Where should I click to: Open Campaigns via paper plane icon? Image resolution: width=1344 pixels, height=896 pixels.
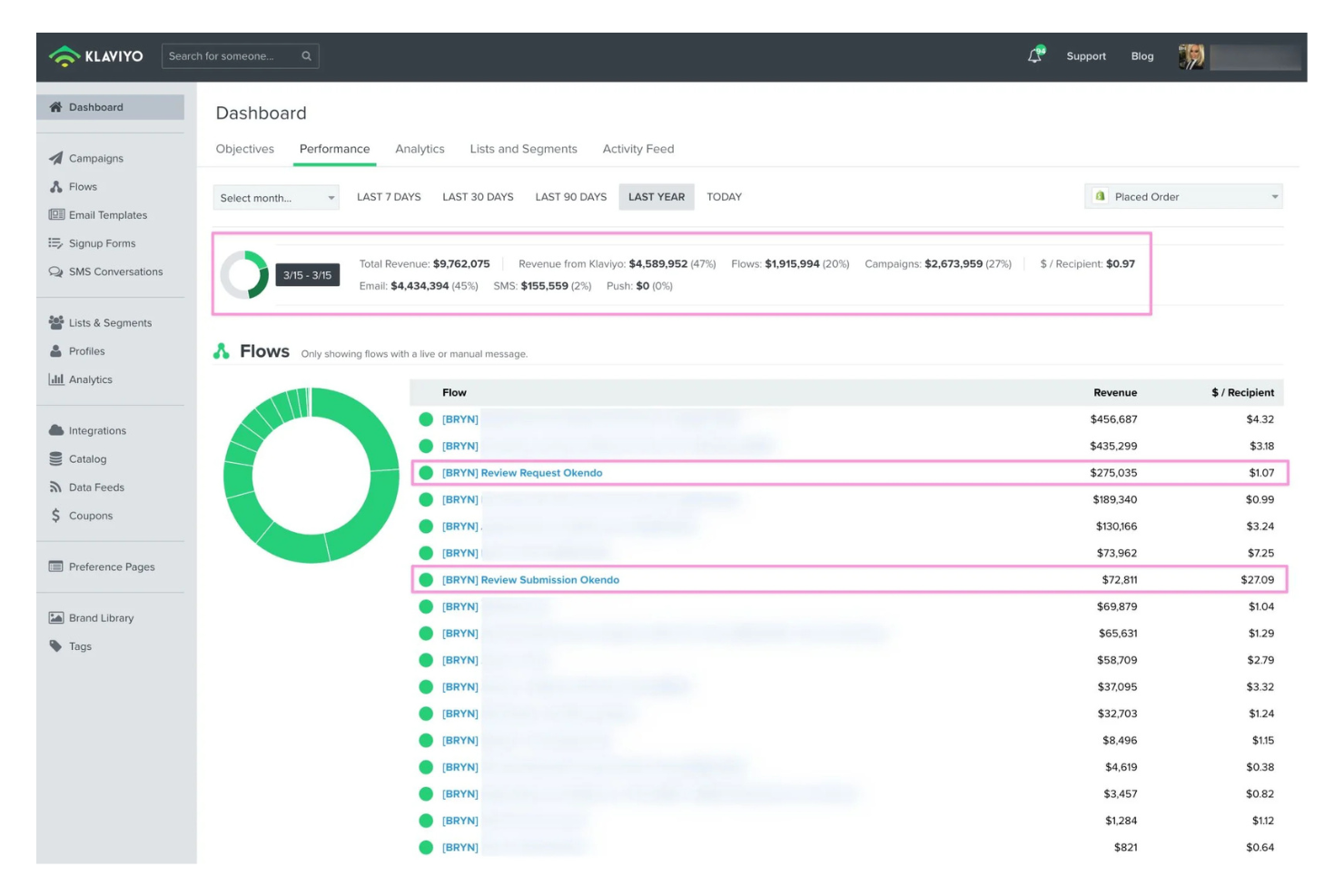[56, 158]
